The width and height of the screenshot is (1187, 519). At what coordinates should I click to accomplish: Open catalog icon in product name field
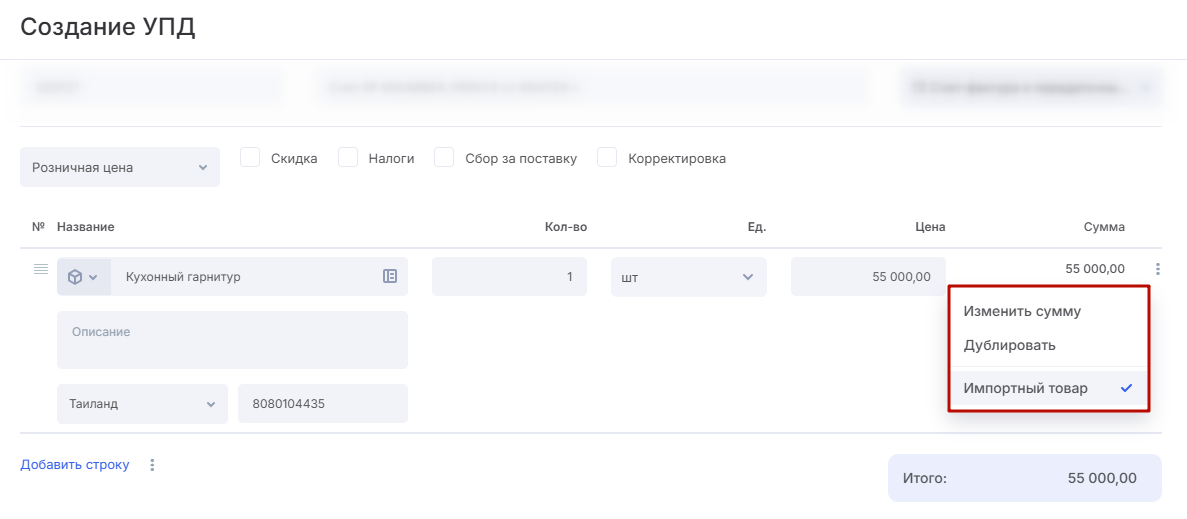(x=390, y=276)
